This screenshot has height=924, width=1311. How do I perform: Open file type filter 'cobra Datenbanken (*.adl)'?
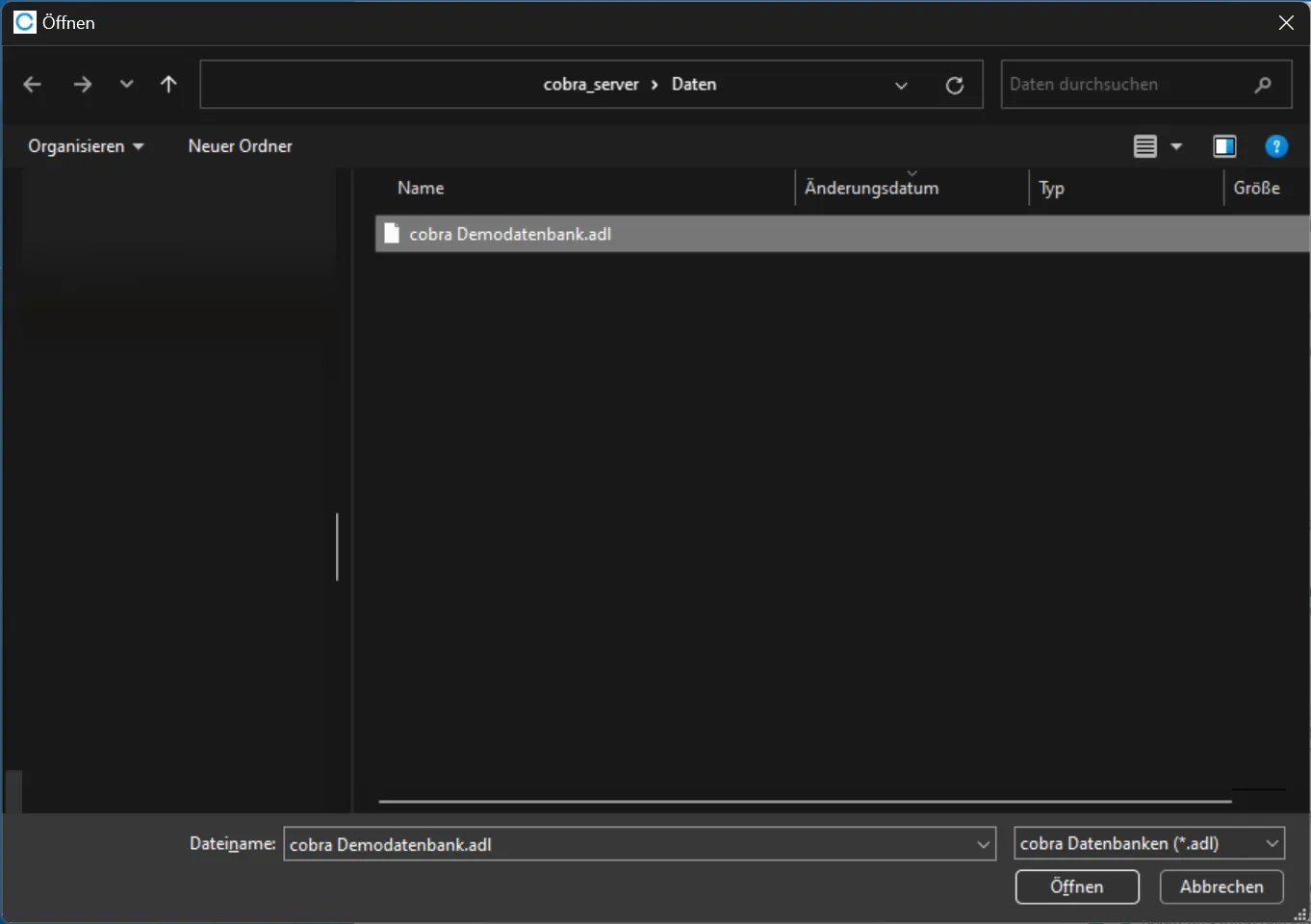click(x=1149, y=843)
